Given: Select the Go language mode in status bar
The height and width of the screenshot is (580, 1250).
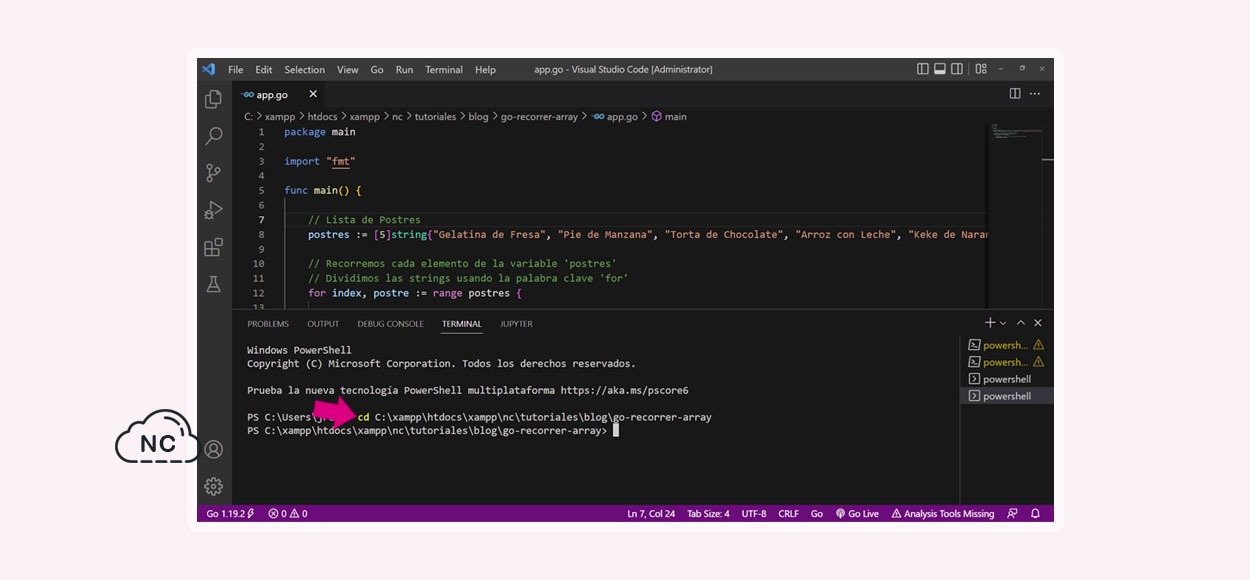Looking at the screenshot, I should coord(817,513).
